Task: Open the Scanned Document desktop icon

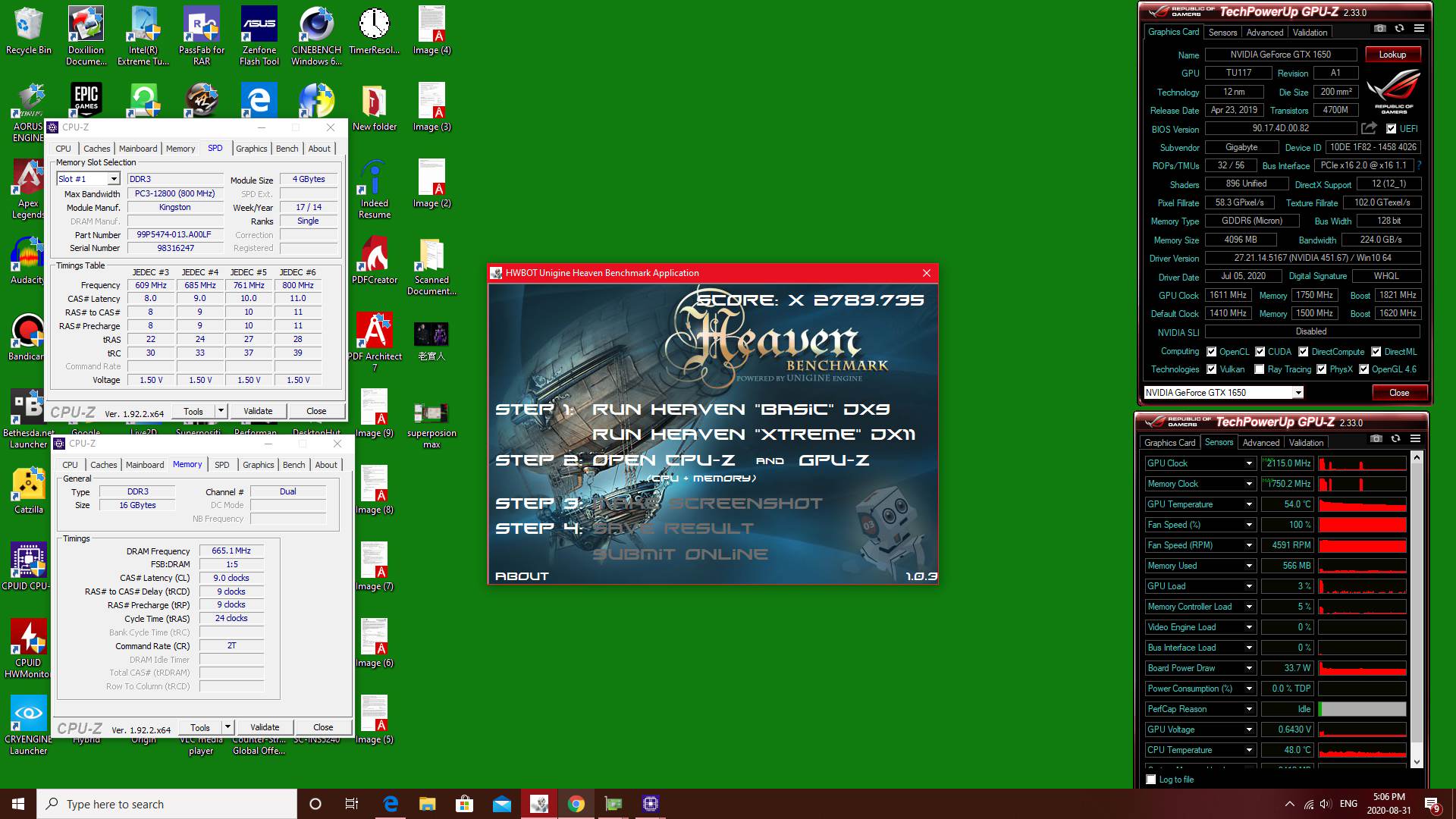Action: pos(431,266)
